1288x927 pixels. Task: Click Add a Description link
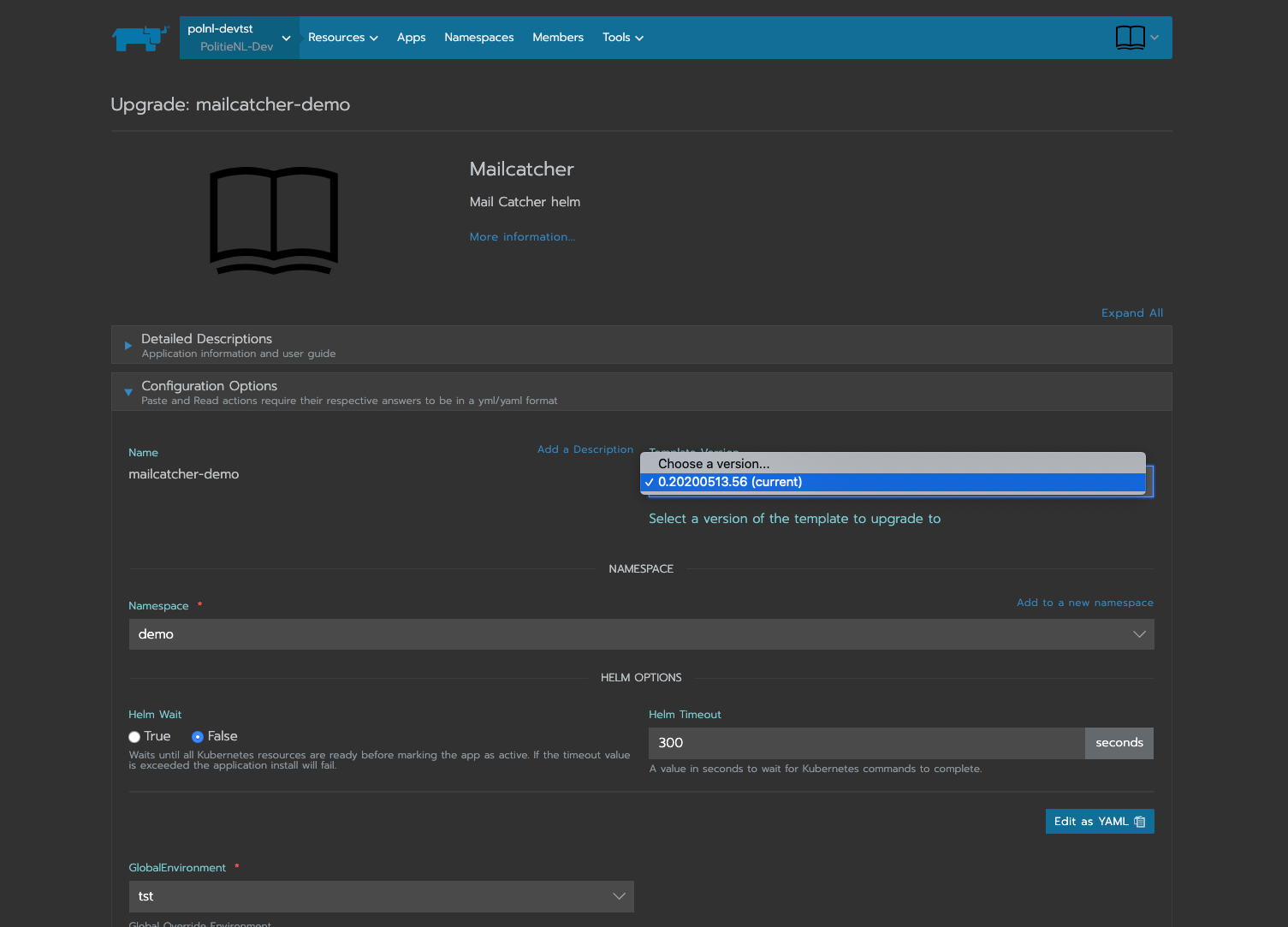click(585, 449)
